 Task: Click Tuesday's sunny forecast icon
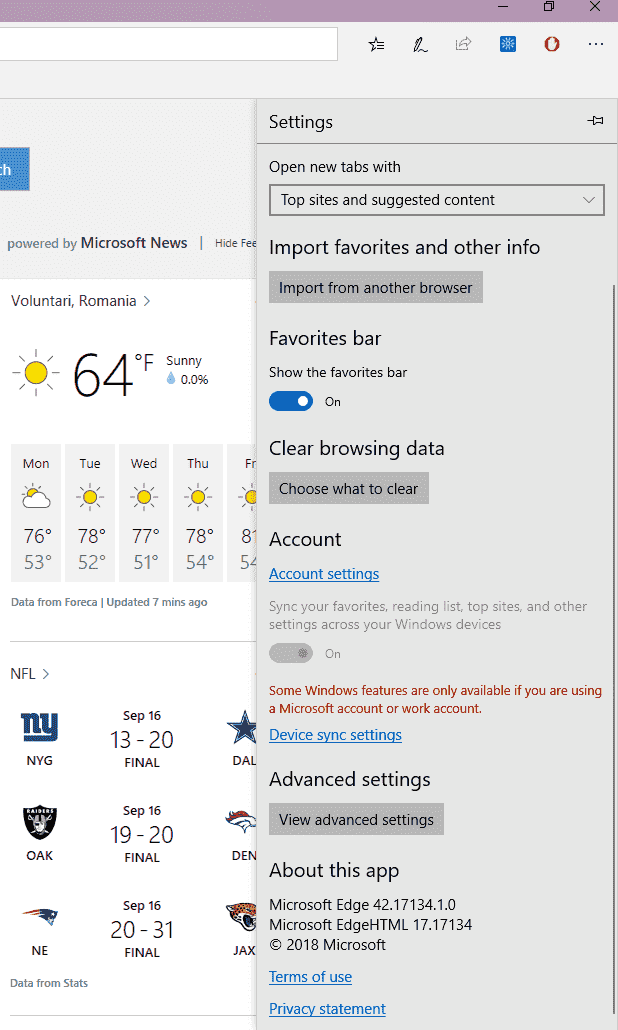pyautogui.click(x=90, y=497)
